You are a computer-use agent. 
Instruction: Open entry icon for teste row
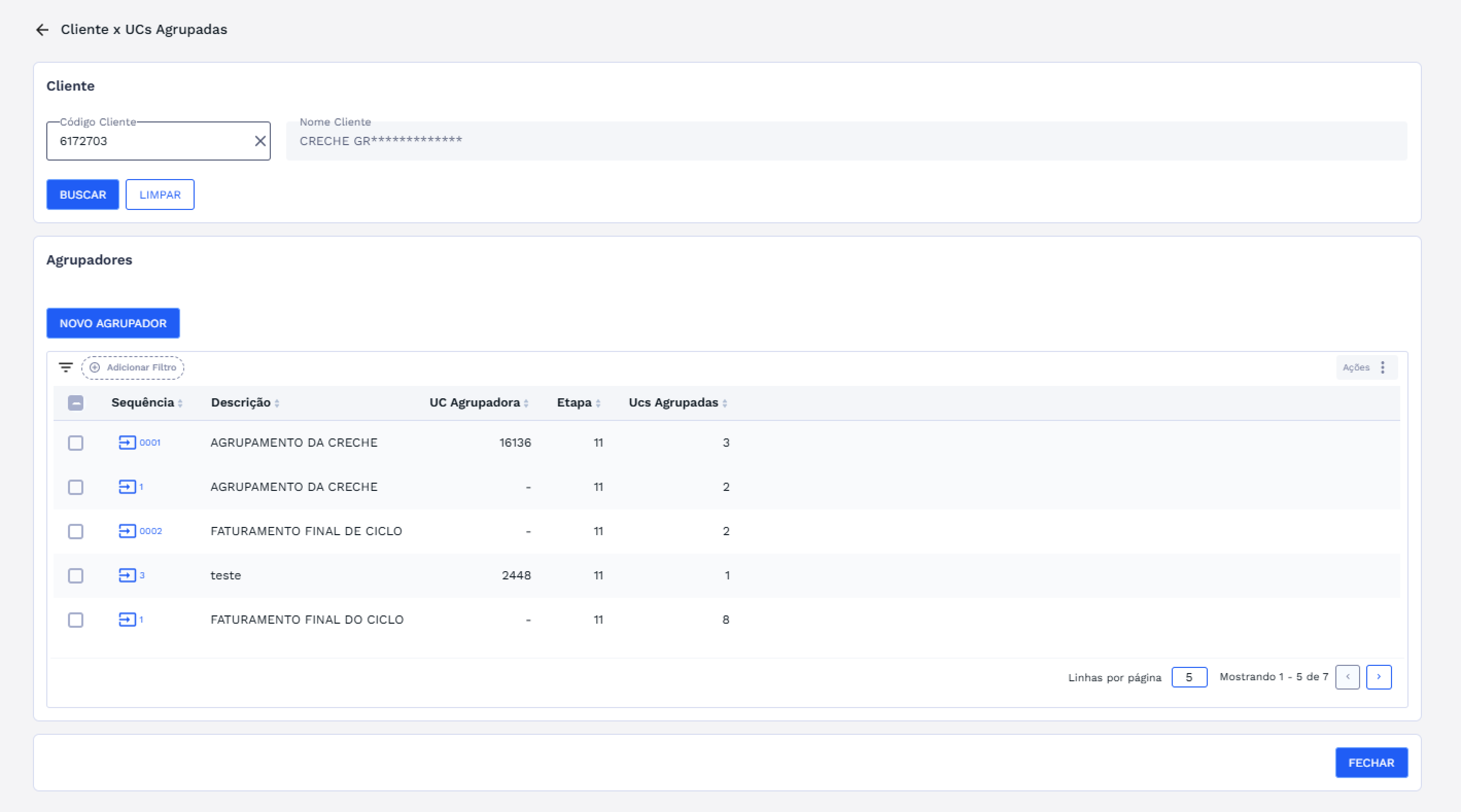point(127,575)
